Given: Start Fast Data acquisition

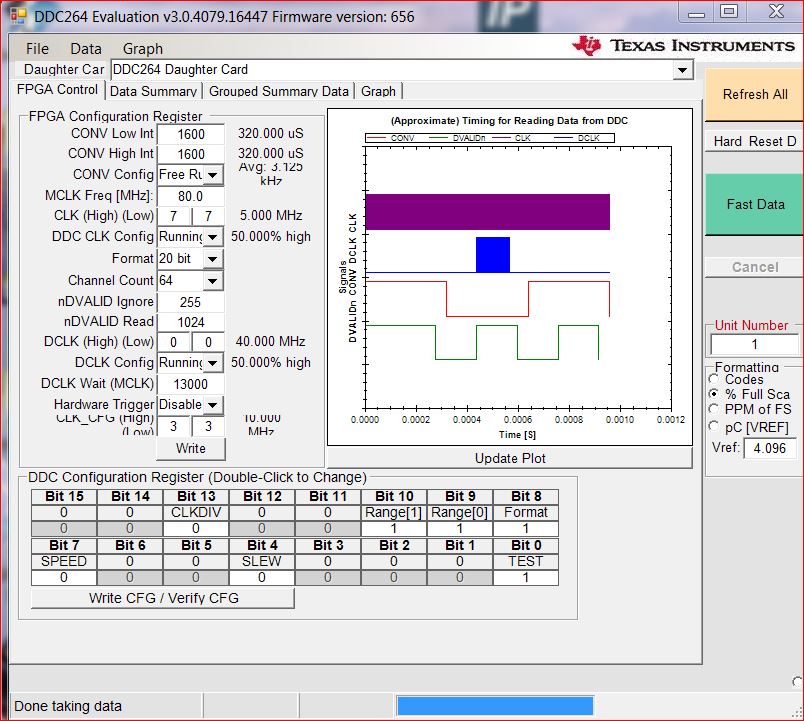Looking at the screenshot, I should tap(754, 205).
